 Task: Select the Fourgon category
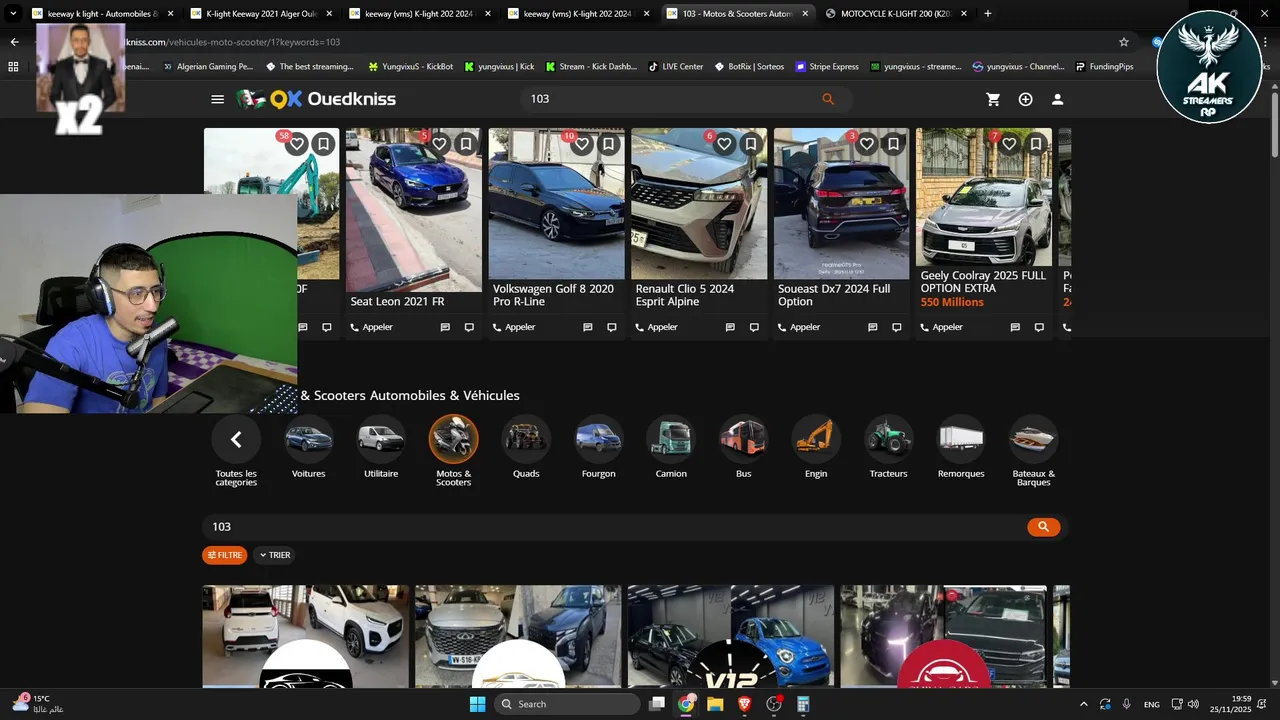click(x=598, y=447)
